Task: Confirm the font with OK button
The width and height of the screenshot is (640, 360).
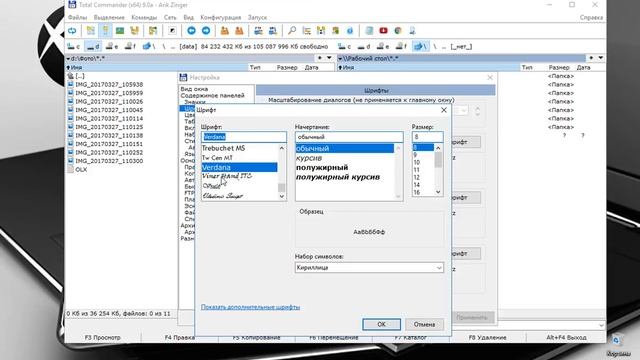Action: point(381,324)
